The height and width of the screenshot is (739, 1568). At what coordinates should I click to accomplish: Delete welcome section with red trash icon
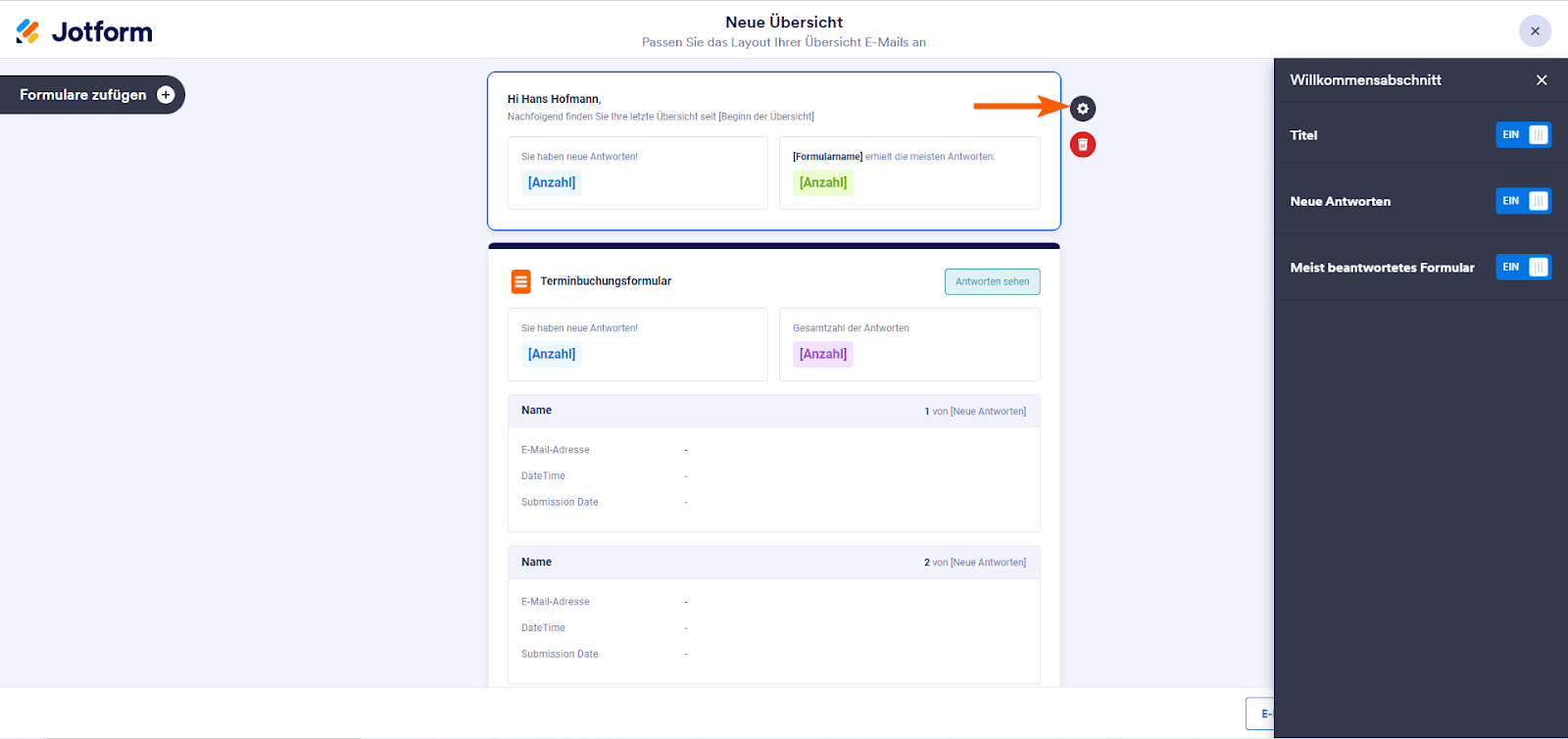[1082, 145]
